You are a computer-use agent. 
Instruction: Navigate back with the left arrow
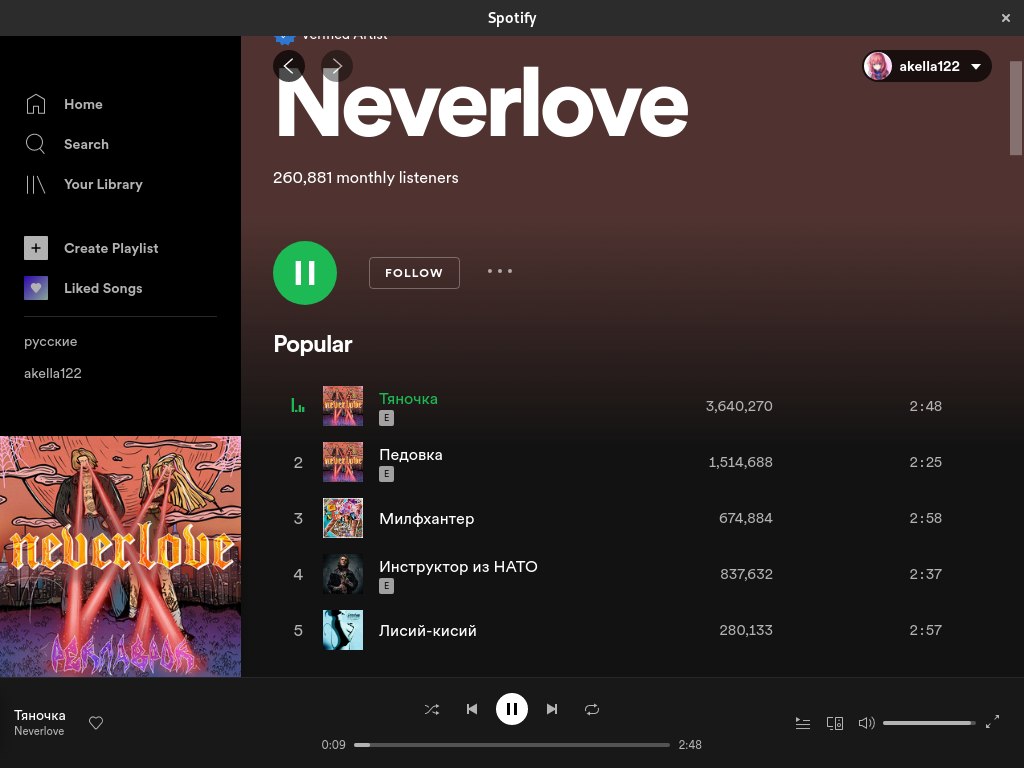pos(289,66)
